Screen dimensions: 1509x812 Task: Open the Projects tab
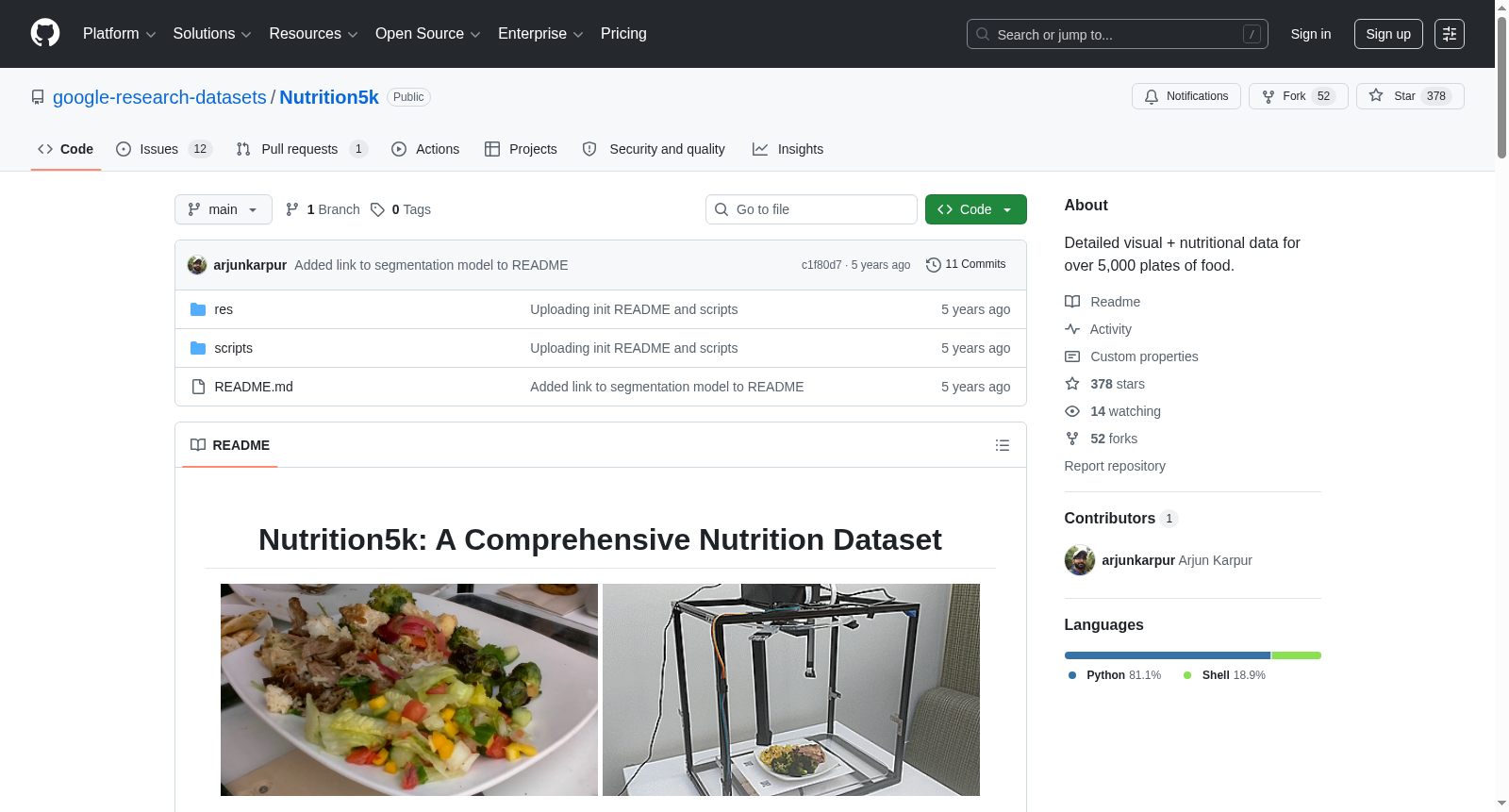coord(521,149)
